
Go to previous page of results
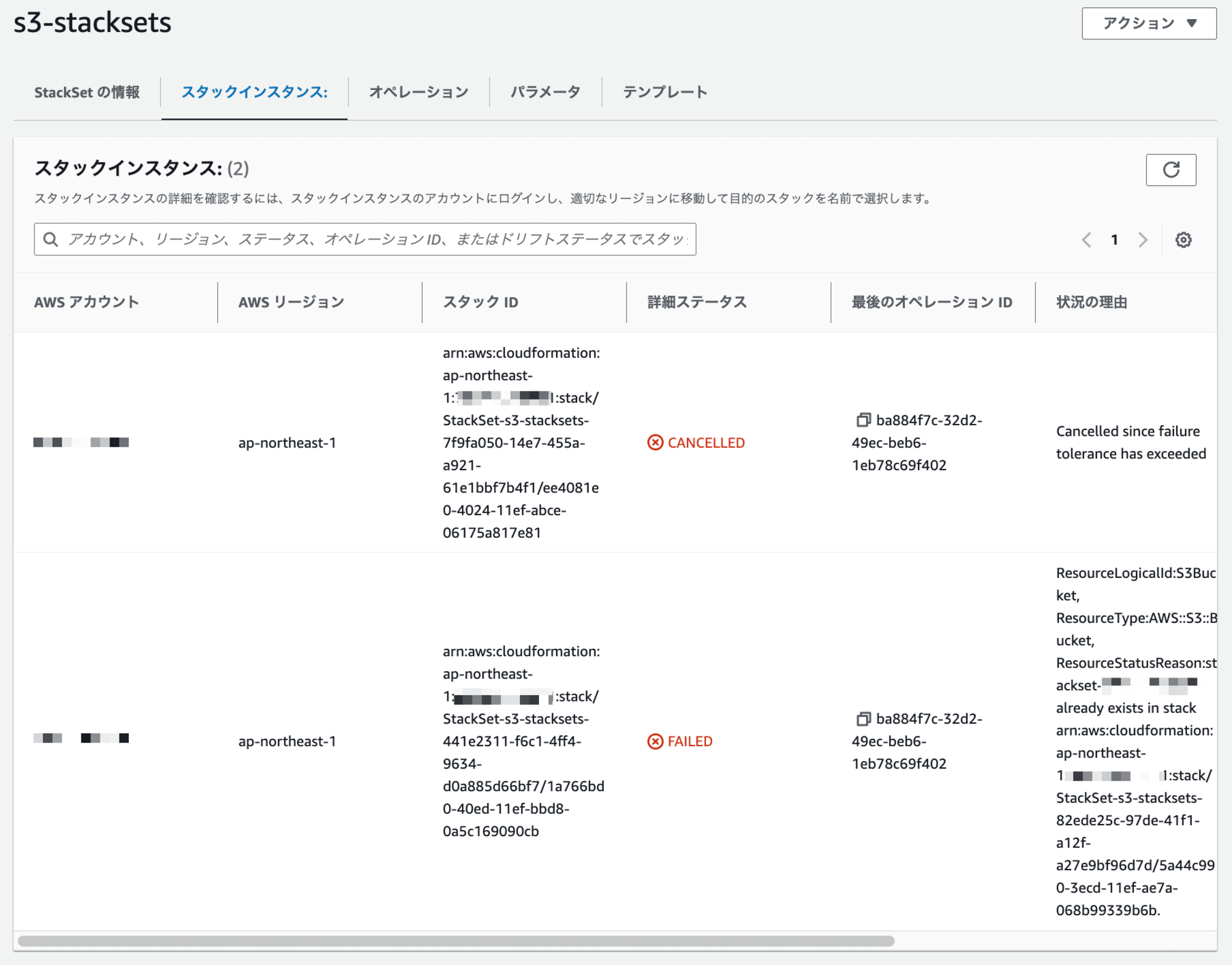pos(1087,240)
